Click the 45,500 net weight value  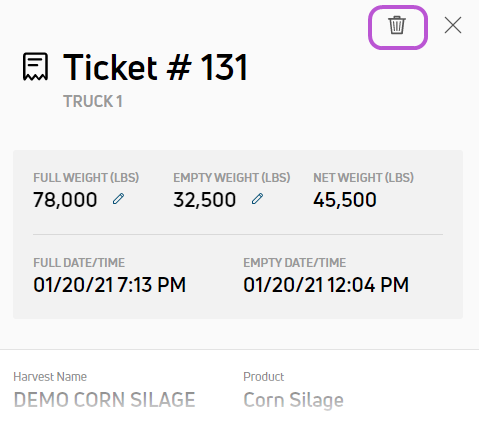point(345,200)
